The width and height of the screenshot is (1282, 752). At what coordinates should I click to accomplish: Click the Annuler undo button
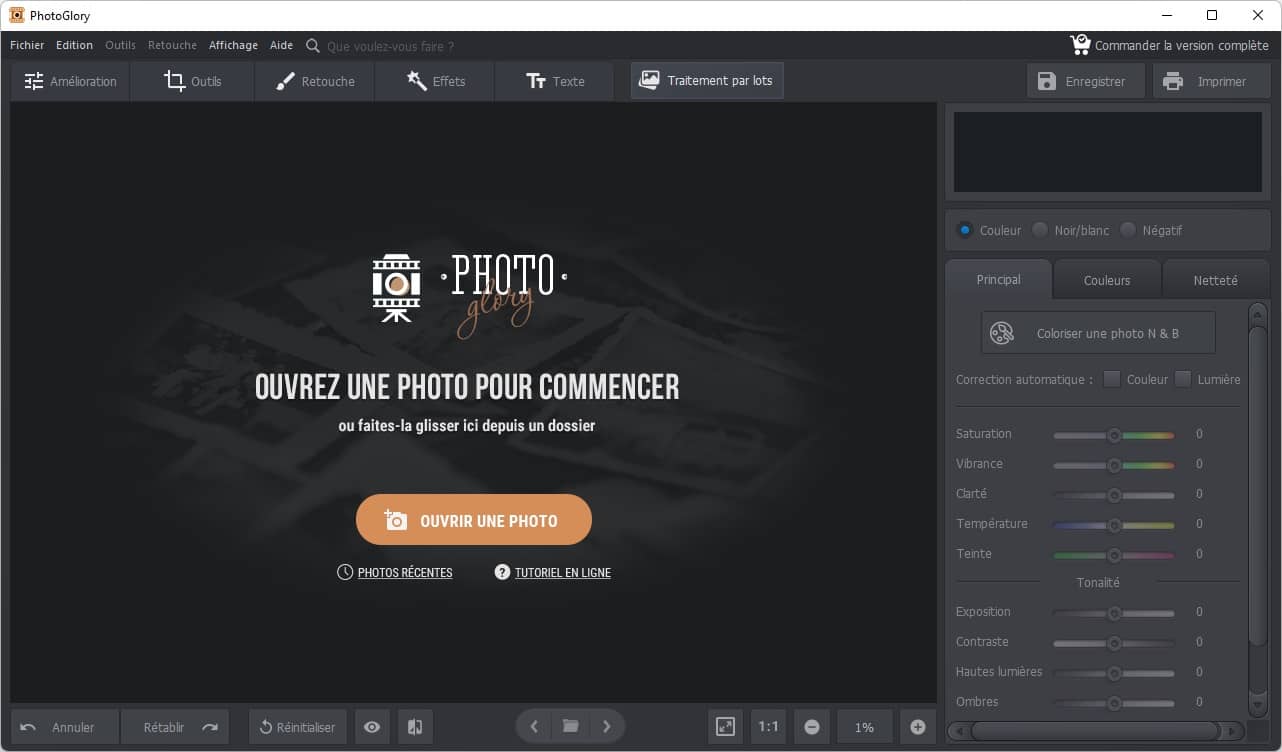(x=65, y=727)
